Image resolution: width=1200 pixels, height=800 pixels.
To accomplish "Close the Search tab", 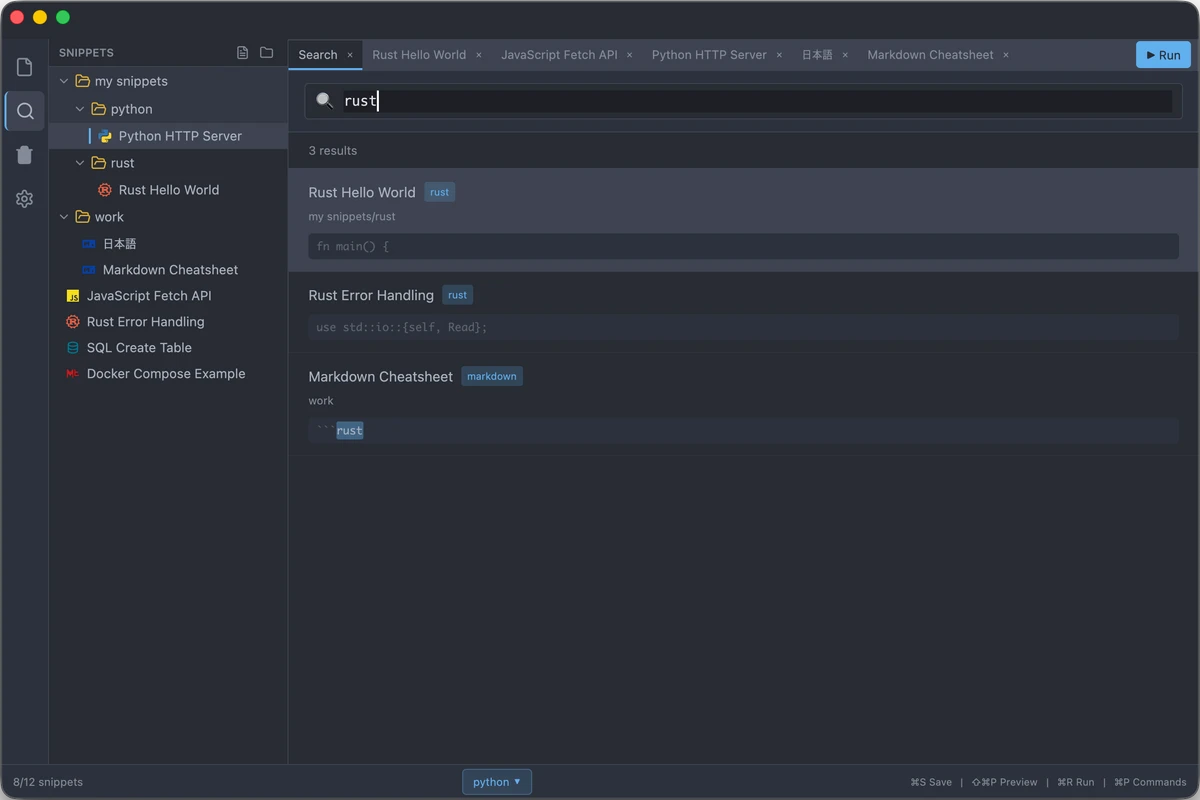I will [350, 55].
